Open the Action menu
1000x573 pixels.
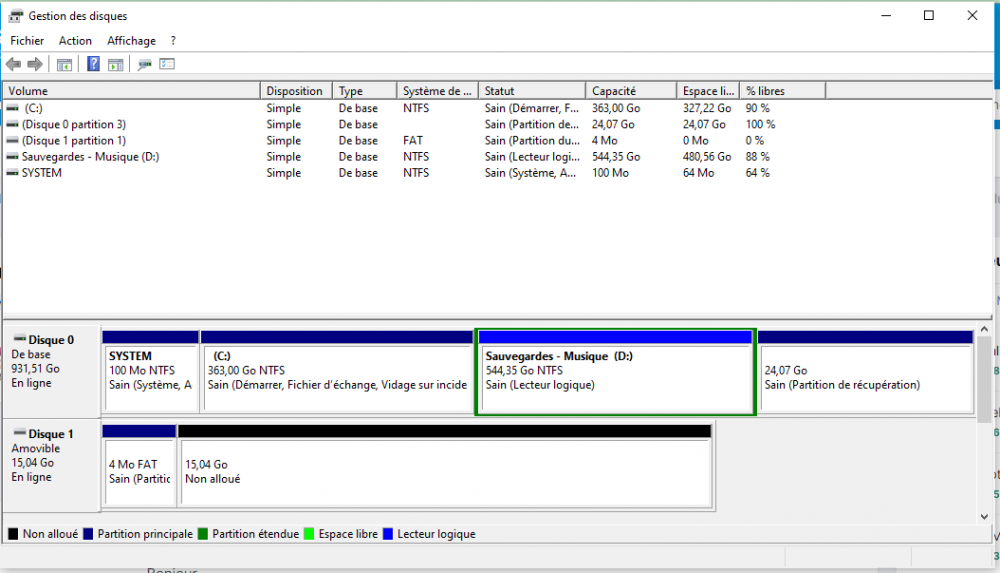click(x=75, y=41)
